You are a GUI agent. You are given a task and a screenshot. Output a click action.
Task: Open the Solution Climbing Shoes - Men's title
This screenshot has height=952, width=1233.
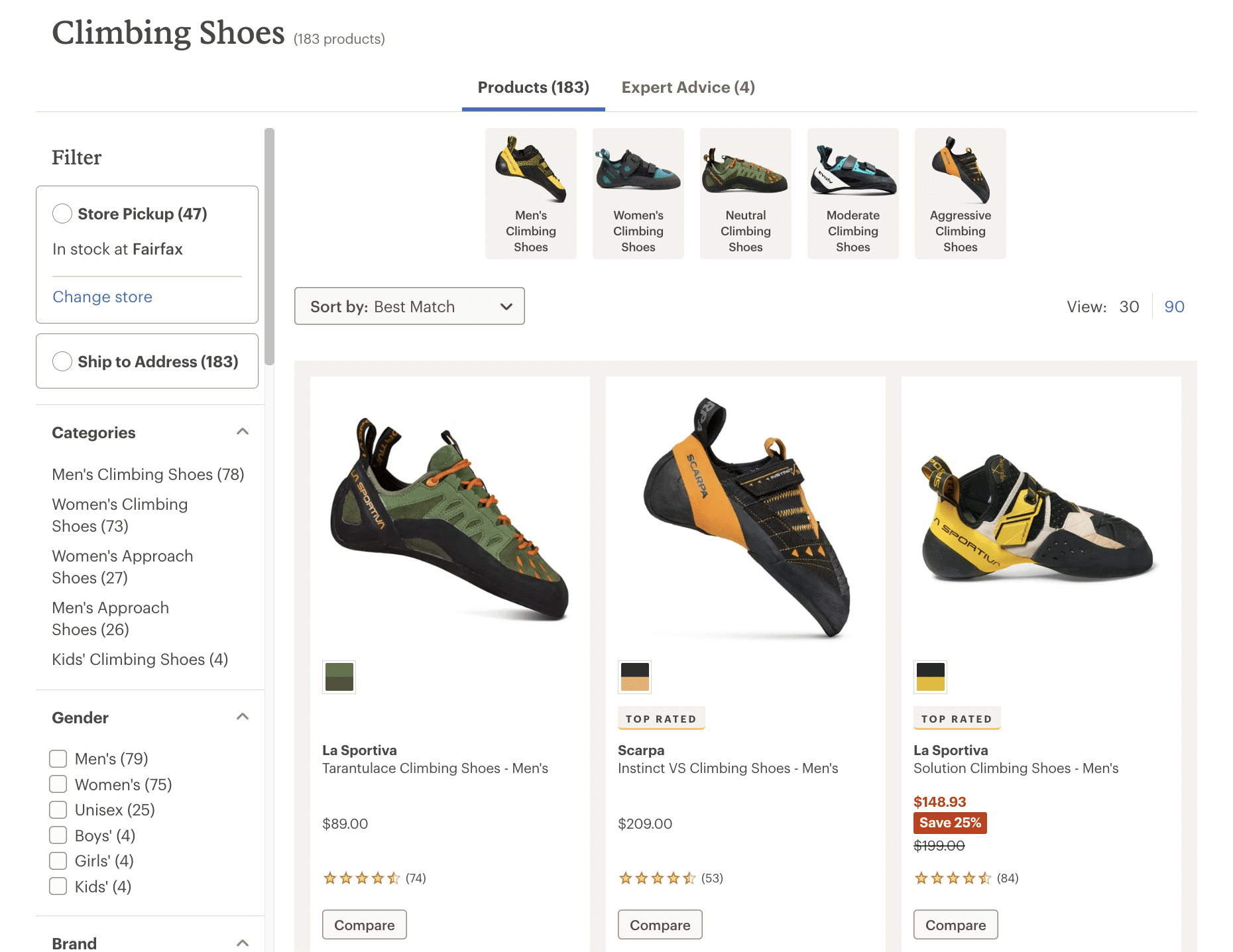1016,768
